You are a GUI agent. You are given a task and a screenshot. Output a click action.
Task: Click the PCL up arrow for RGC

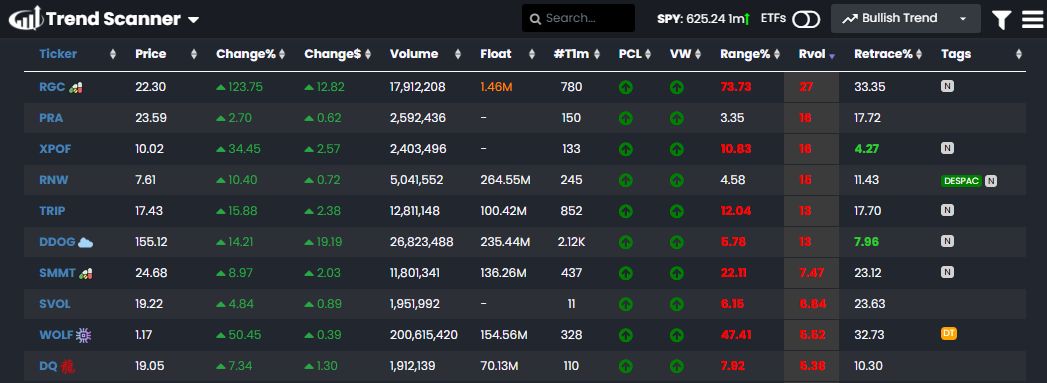point(626,87)
